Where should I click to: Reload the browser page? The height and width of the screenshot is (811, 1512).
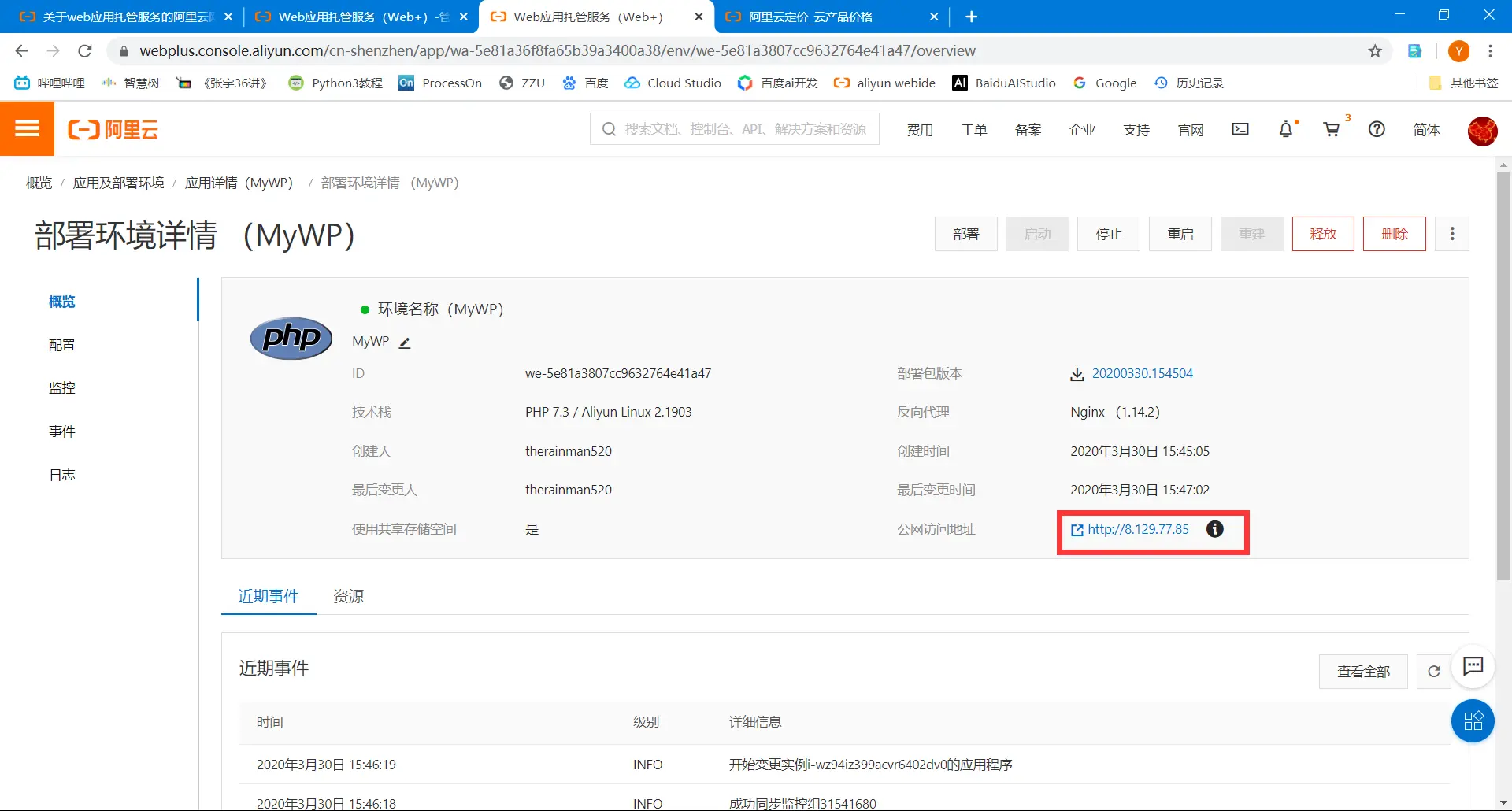[x=85, y=51]
